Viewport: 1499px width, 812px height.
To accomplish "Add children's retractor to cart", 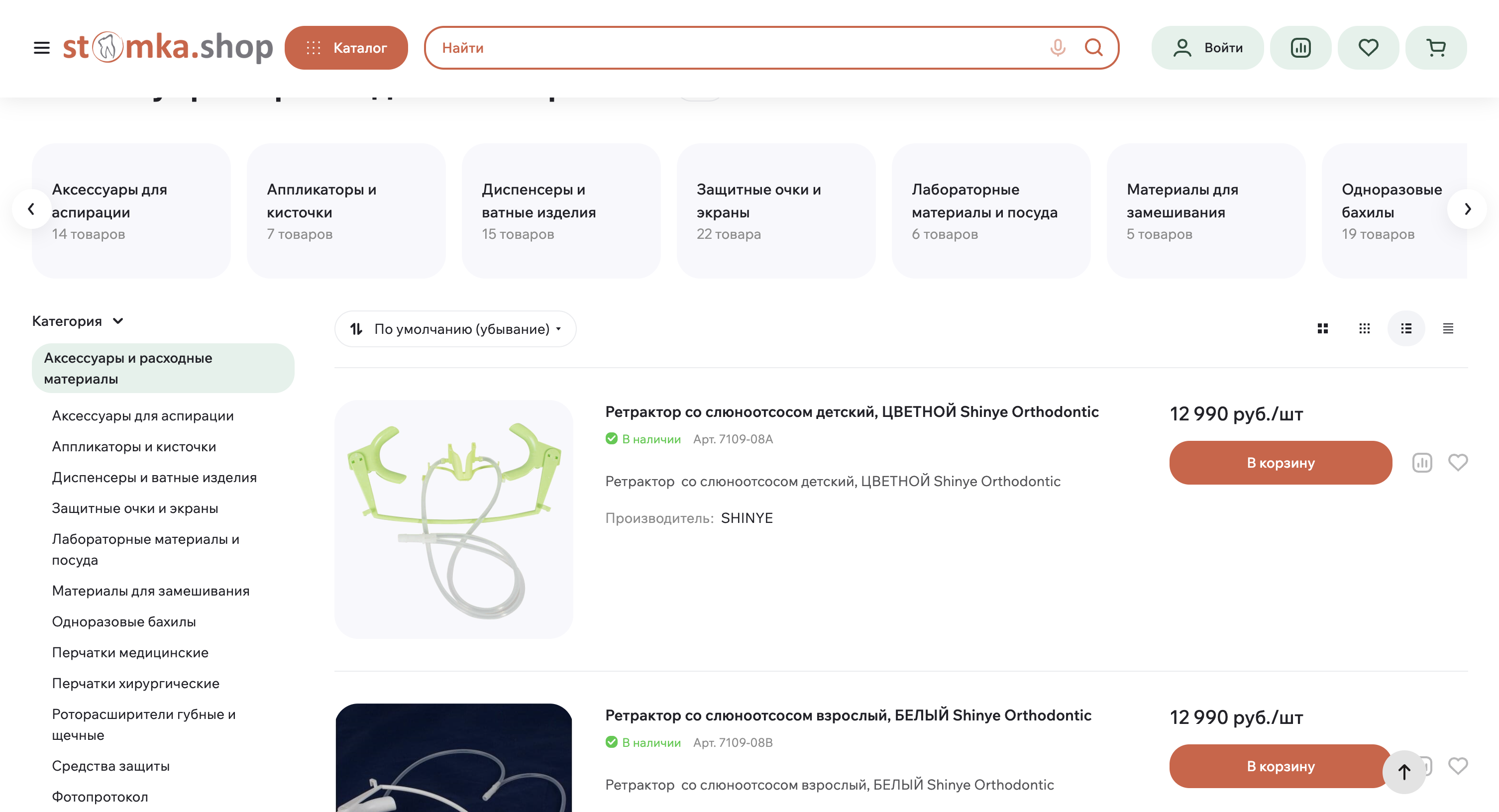I will (x=1280, y=462).
